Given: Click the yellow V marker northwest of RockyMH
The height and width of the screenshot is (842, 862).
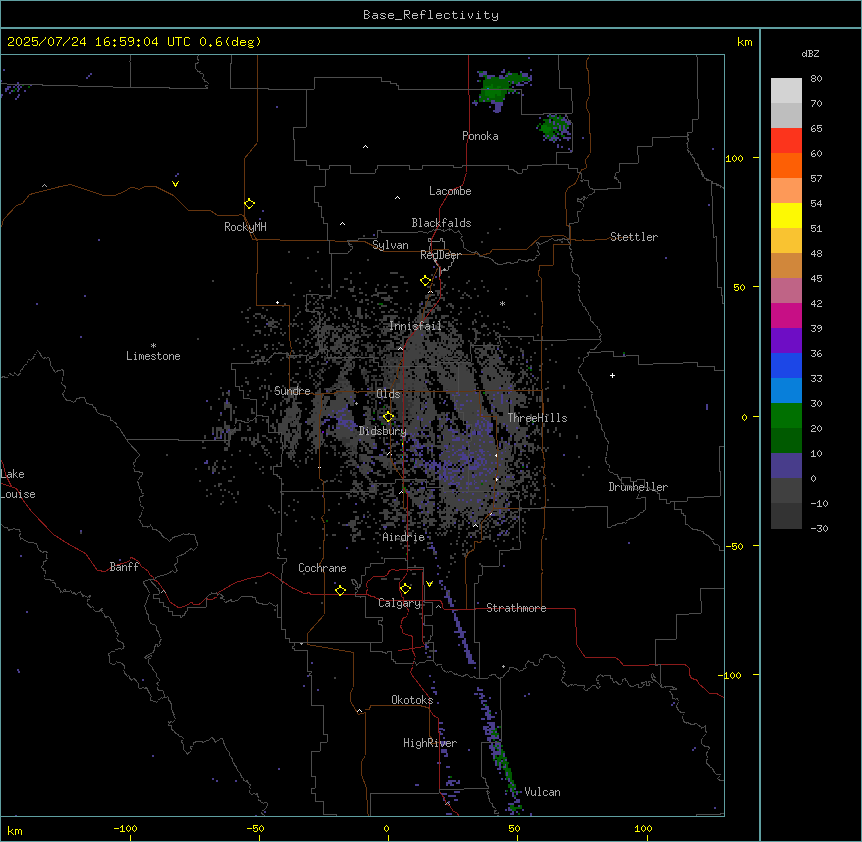Looking at the screenshot, I should (175, 184).
